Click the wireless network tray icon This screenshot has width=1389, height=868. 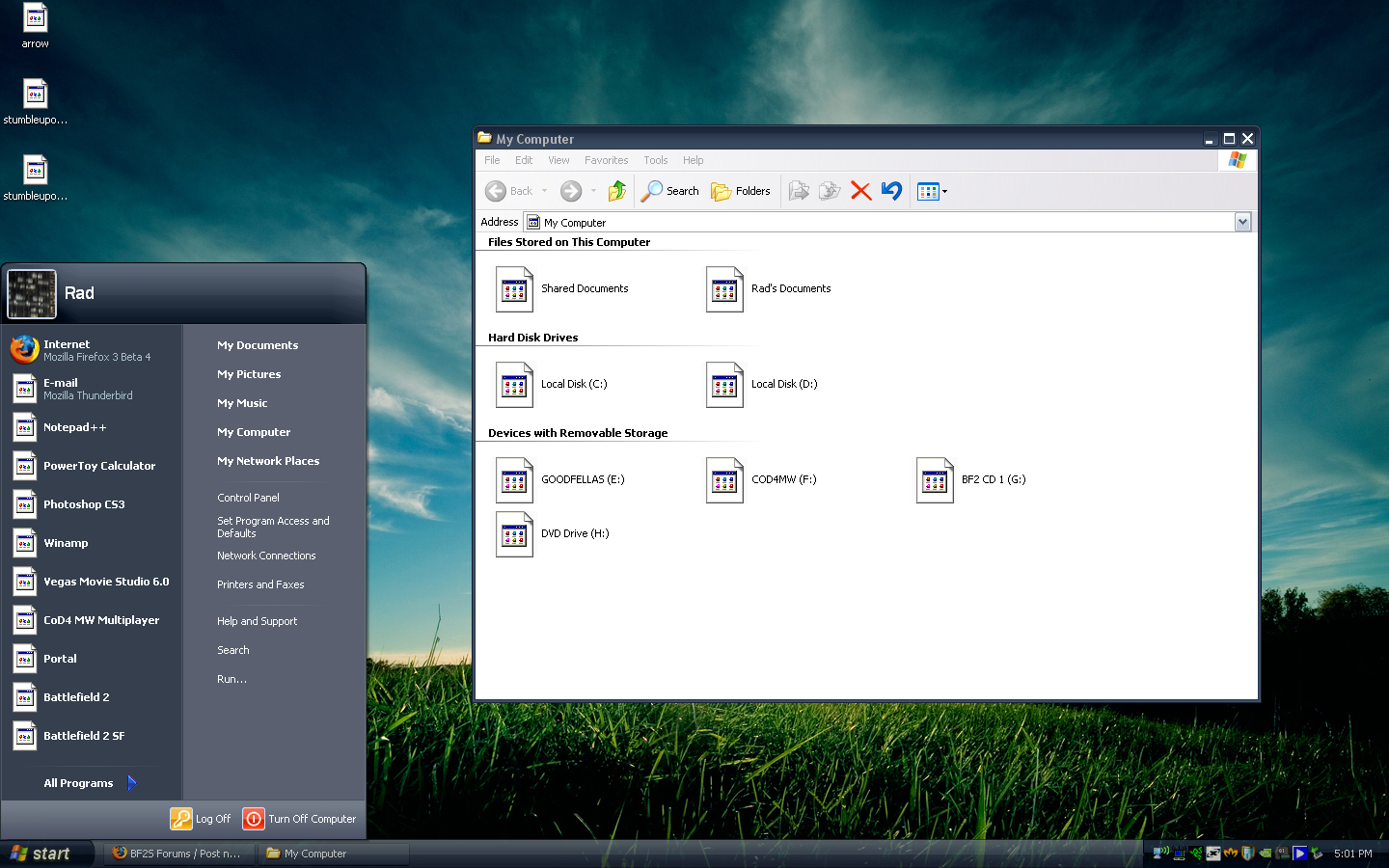click(x=1161, y=853)
